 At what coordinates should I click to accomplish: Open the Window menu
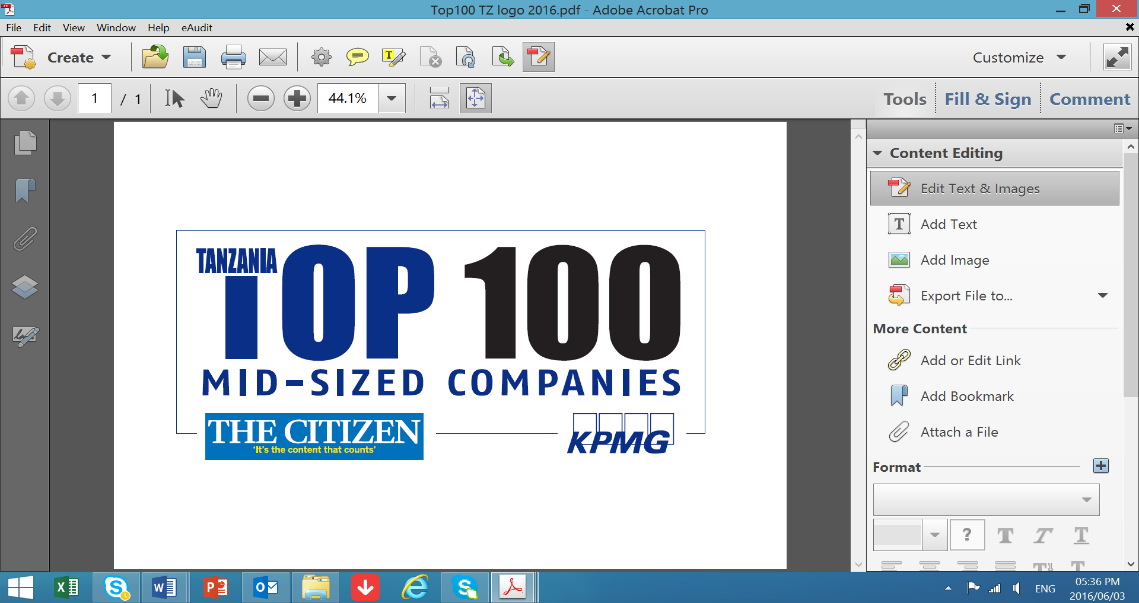[116, 28]
